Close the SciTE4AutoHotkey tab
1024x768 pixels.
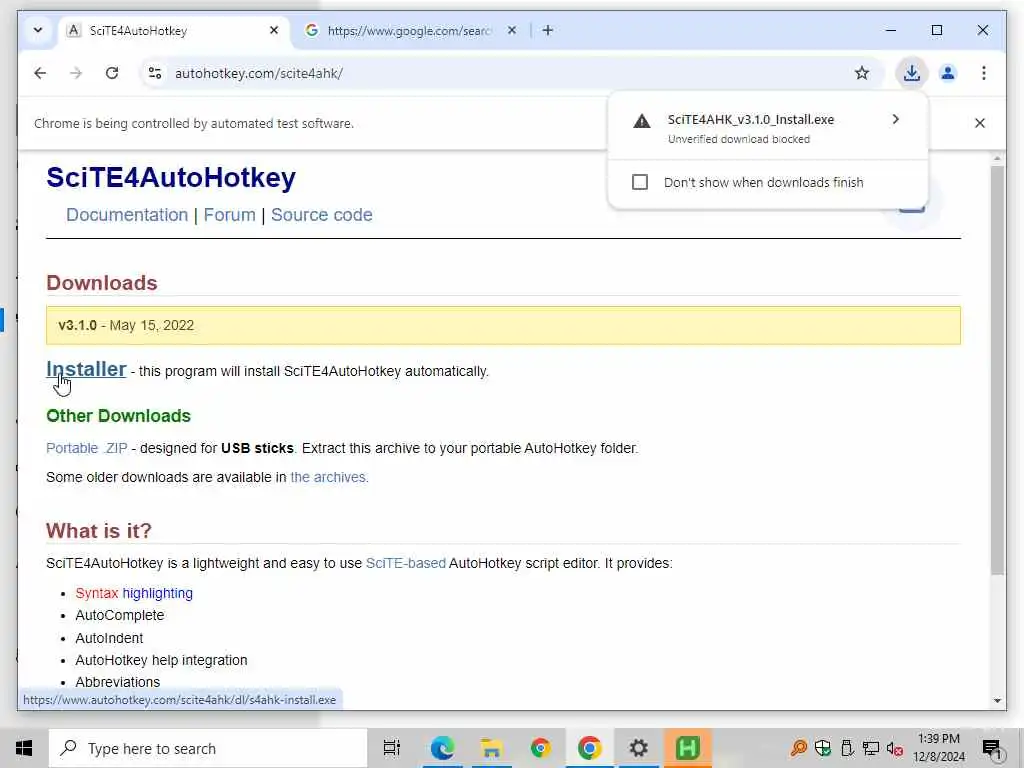point(274,30)
